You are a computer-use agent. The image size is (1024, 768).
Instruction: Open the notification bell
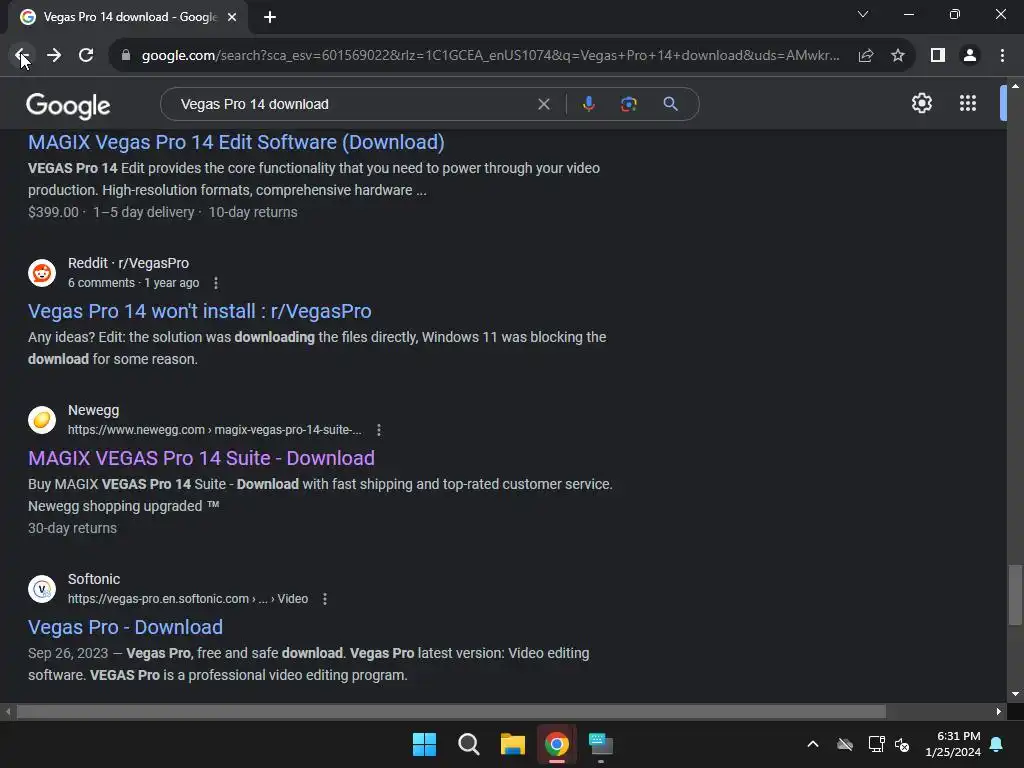tap(997, 744)
